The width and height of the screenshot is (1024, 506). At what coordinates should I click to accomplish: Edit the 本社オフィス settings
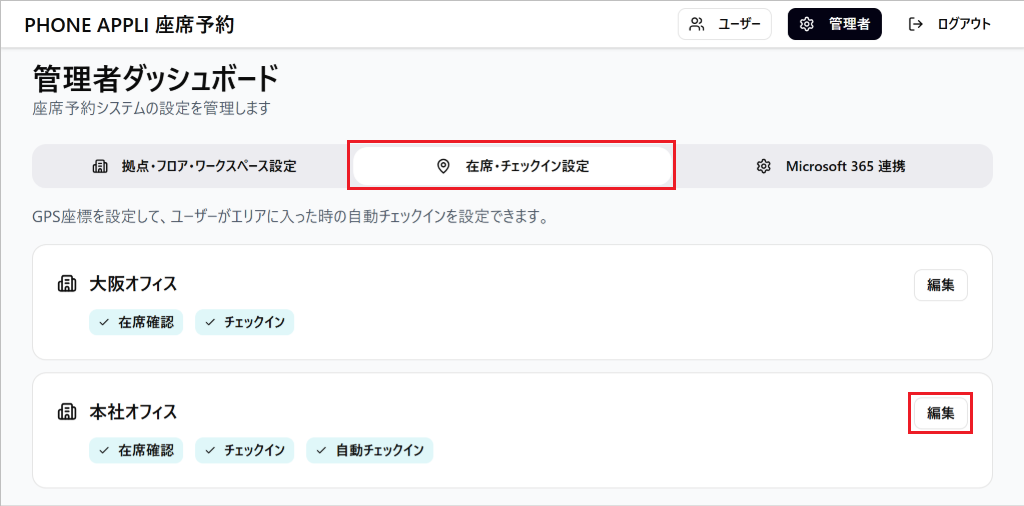(940, 413)
